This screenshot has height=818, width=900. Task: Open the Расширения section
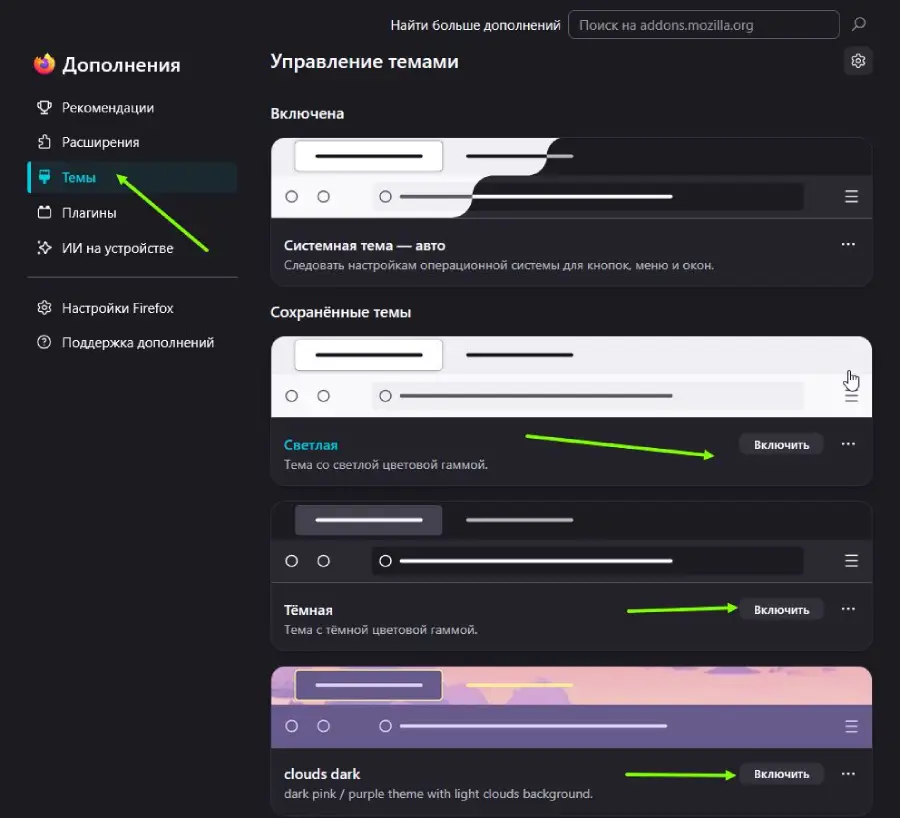click(x=132, y=142)
